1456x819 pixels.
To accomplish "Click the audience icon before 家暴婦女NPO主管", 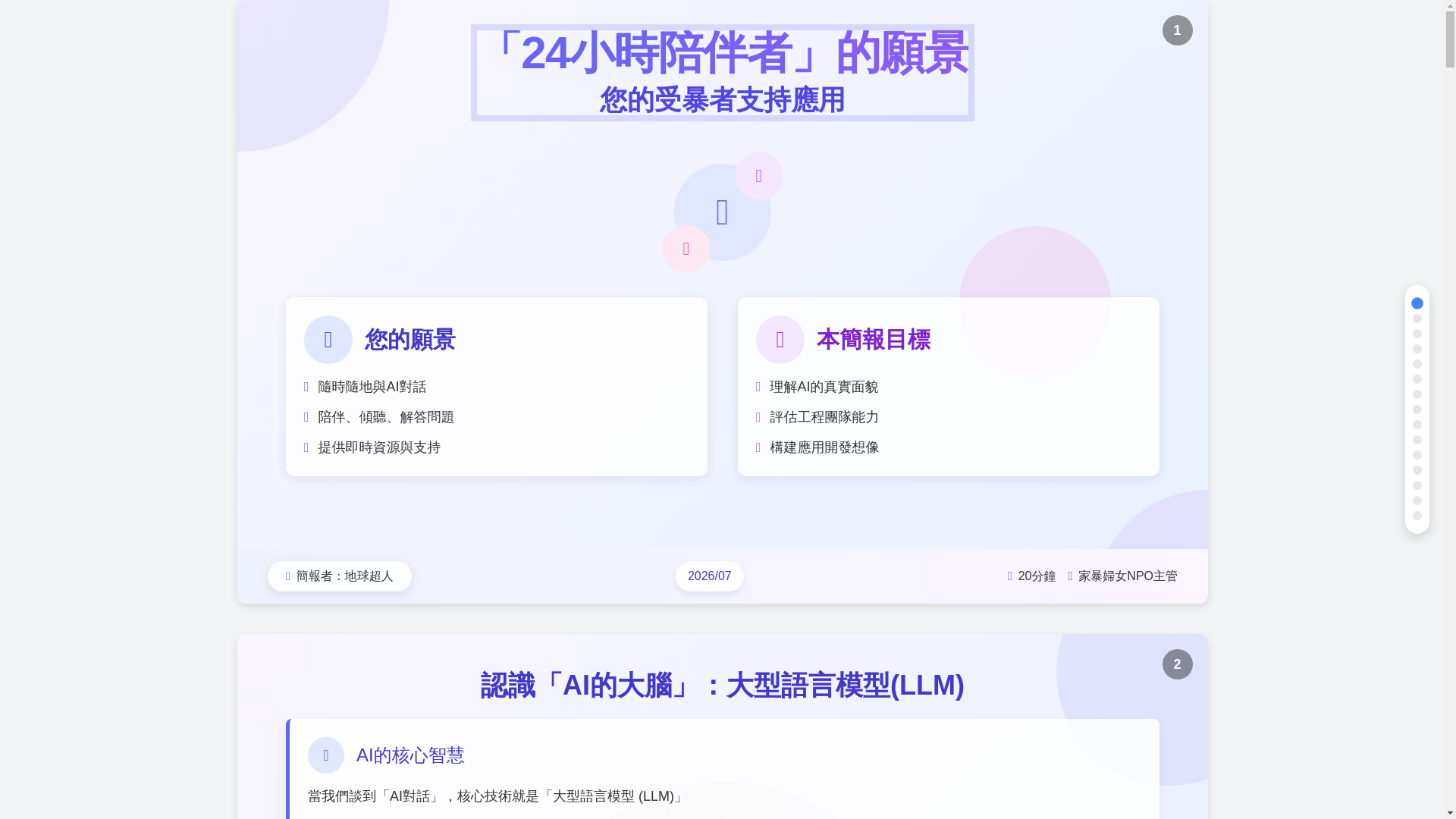I will pyautogui.click(x=1071, y=576).
